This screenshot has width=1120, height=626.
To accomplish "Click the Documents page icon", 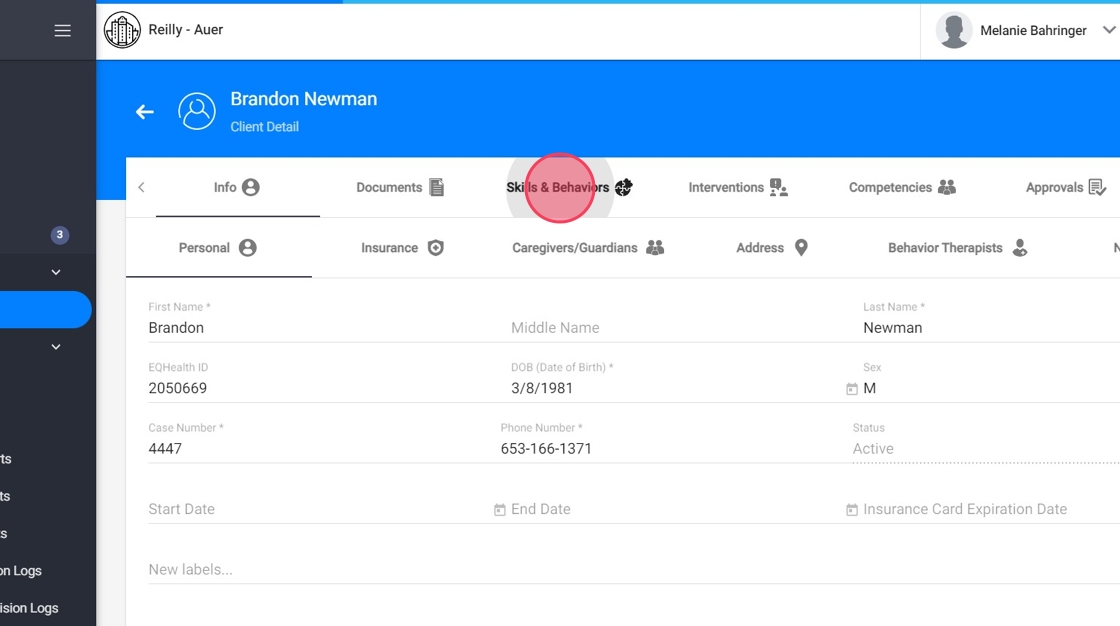I will click(436, 187).
